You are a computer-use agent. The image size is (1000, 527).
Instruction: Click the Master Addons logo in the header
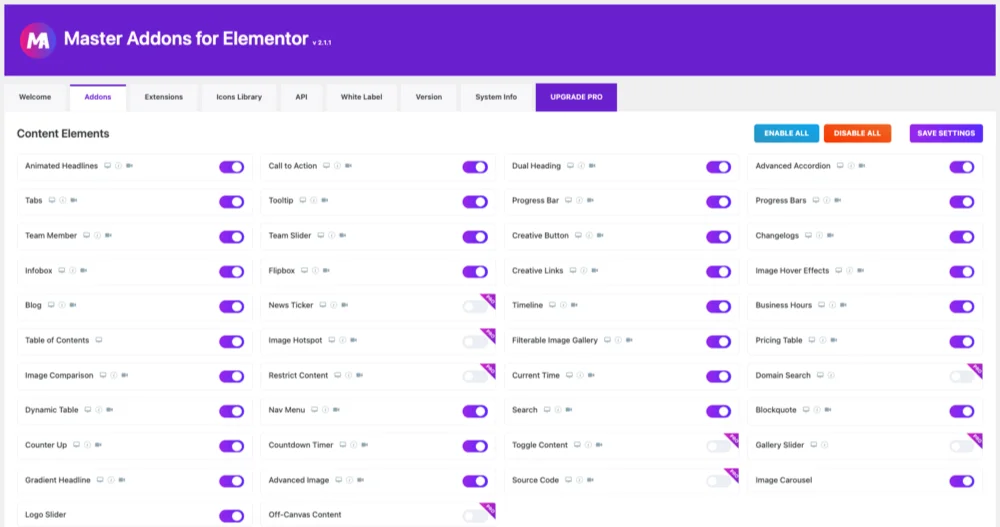point(38,40)
